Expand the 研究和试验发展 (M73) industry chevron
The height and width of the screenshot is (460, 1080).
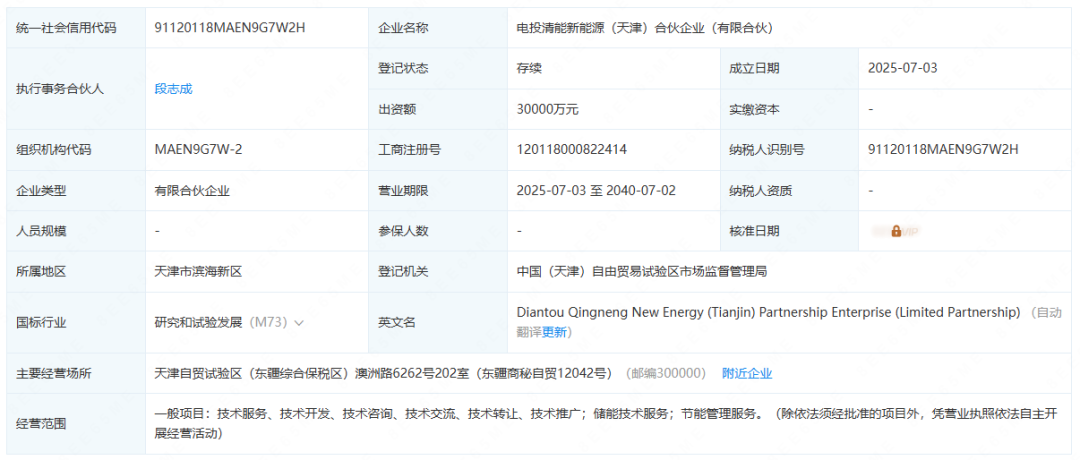point(299,322)
